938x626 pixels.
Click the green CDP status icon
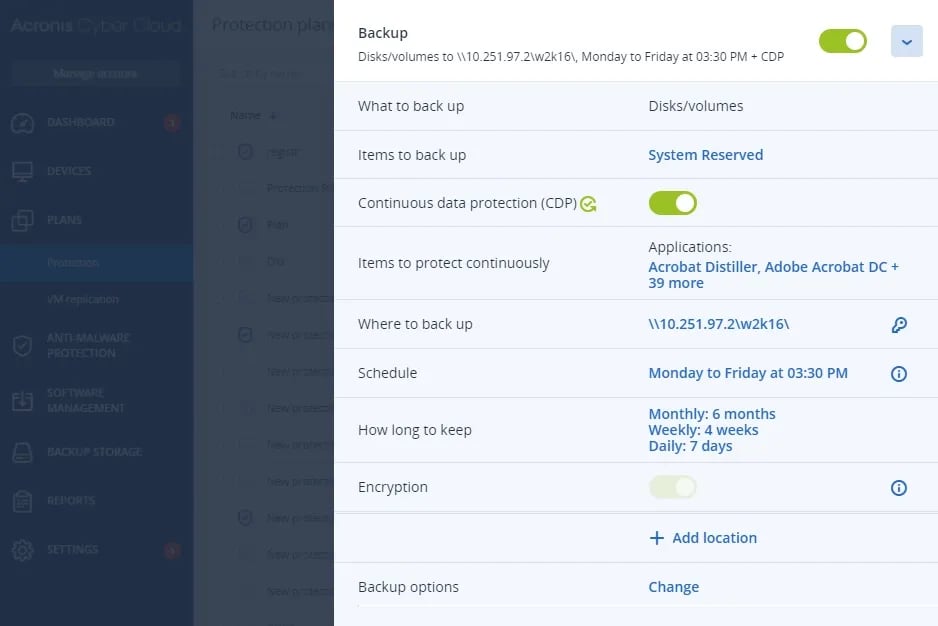[x=589, y=204]
